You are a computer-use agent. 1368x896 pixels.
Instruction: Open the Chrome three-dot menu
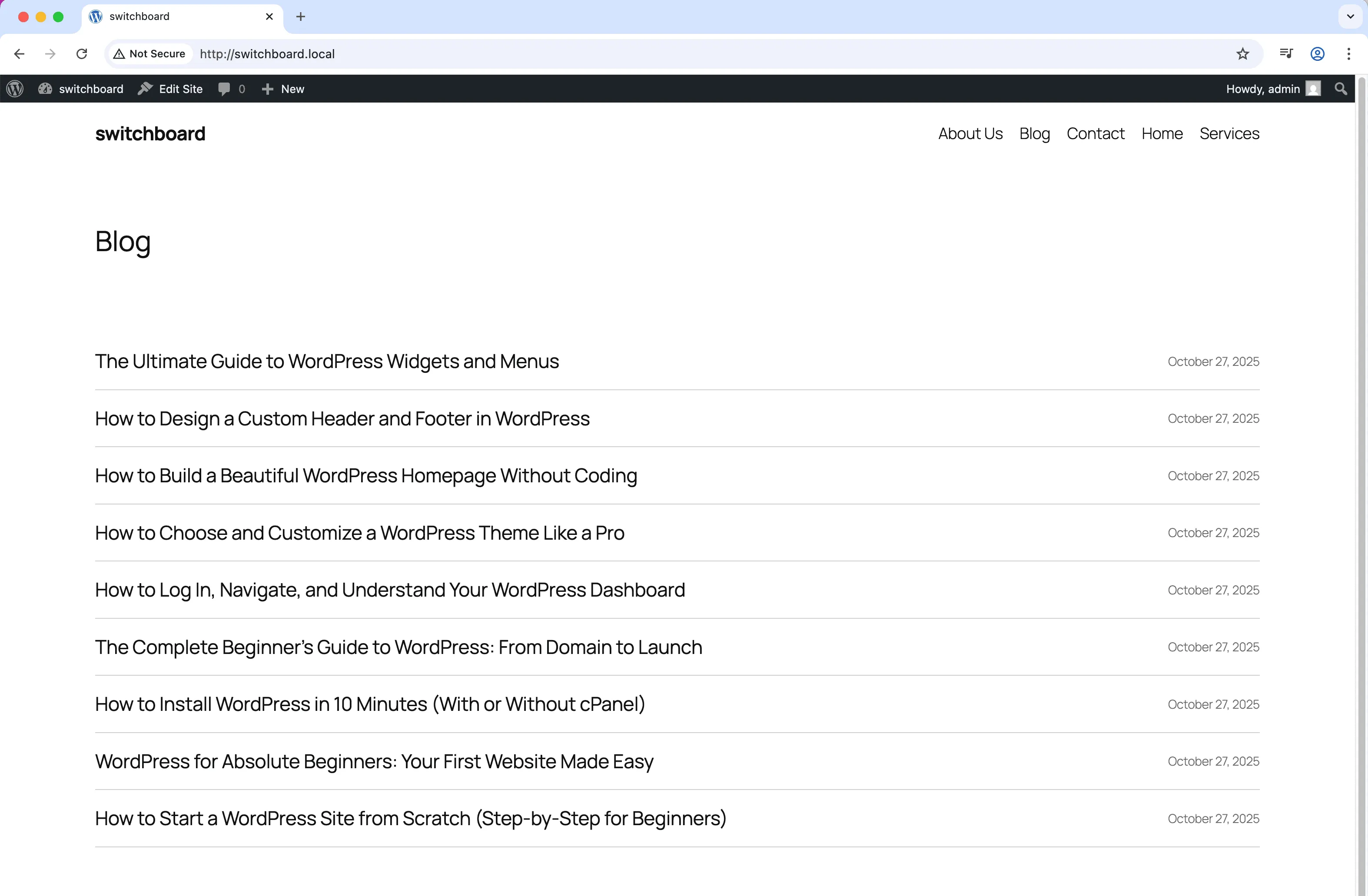point(1349,53)
